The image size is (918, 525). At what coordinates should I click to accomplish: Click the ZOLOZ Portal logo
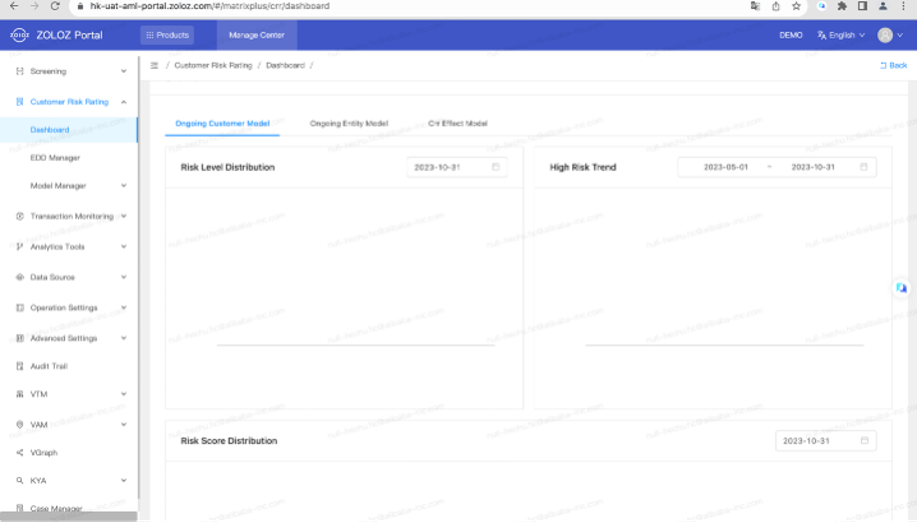pyautogui.click(x=56, y=35)
